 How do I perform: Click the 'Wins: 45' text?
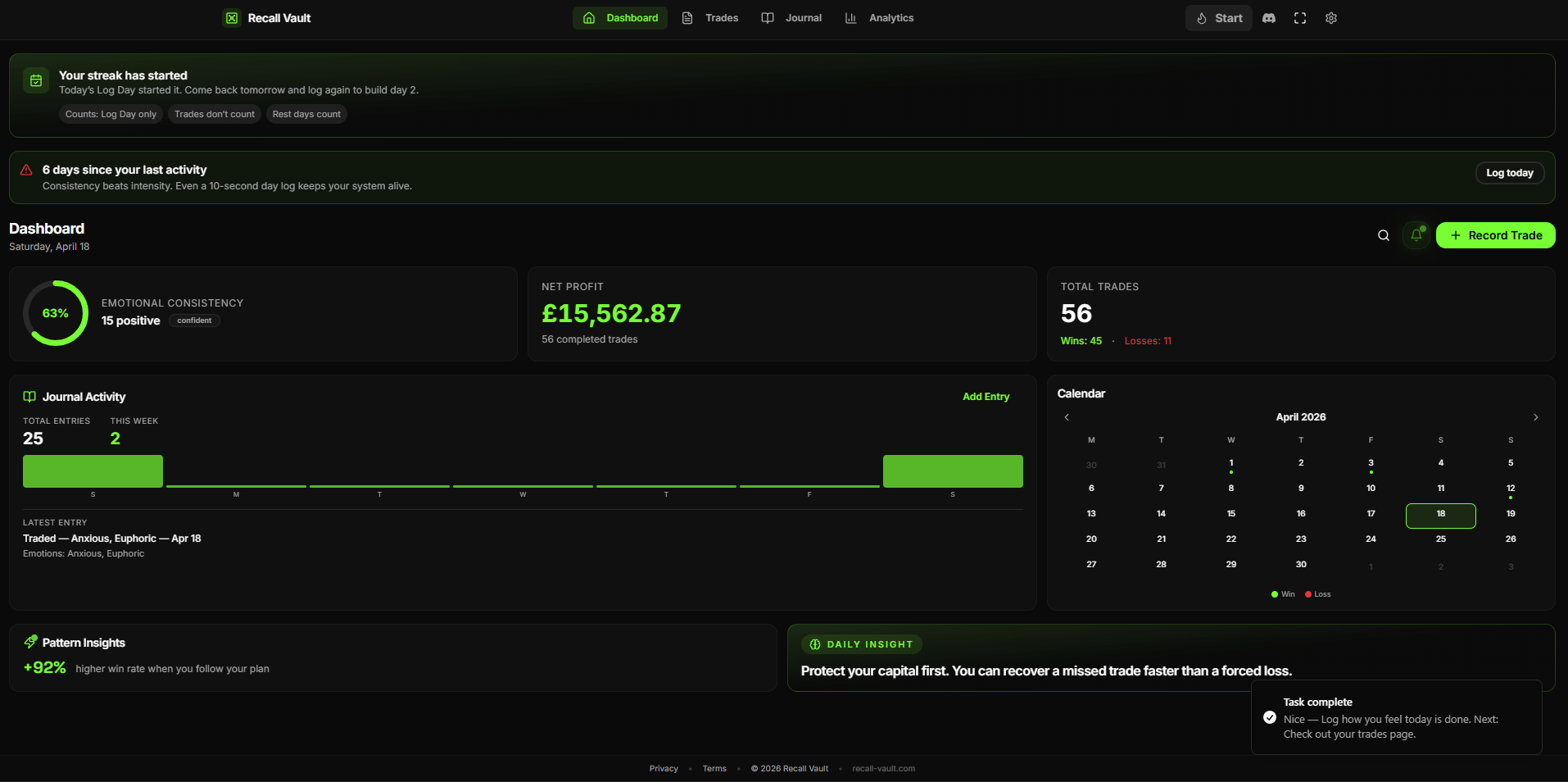pyautogui.click(x=1081, y=341)
